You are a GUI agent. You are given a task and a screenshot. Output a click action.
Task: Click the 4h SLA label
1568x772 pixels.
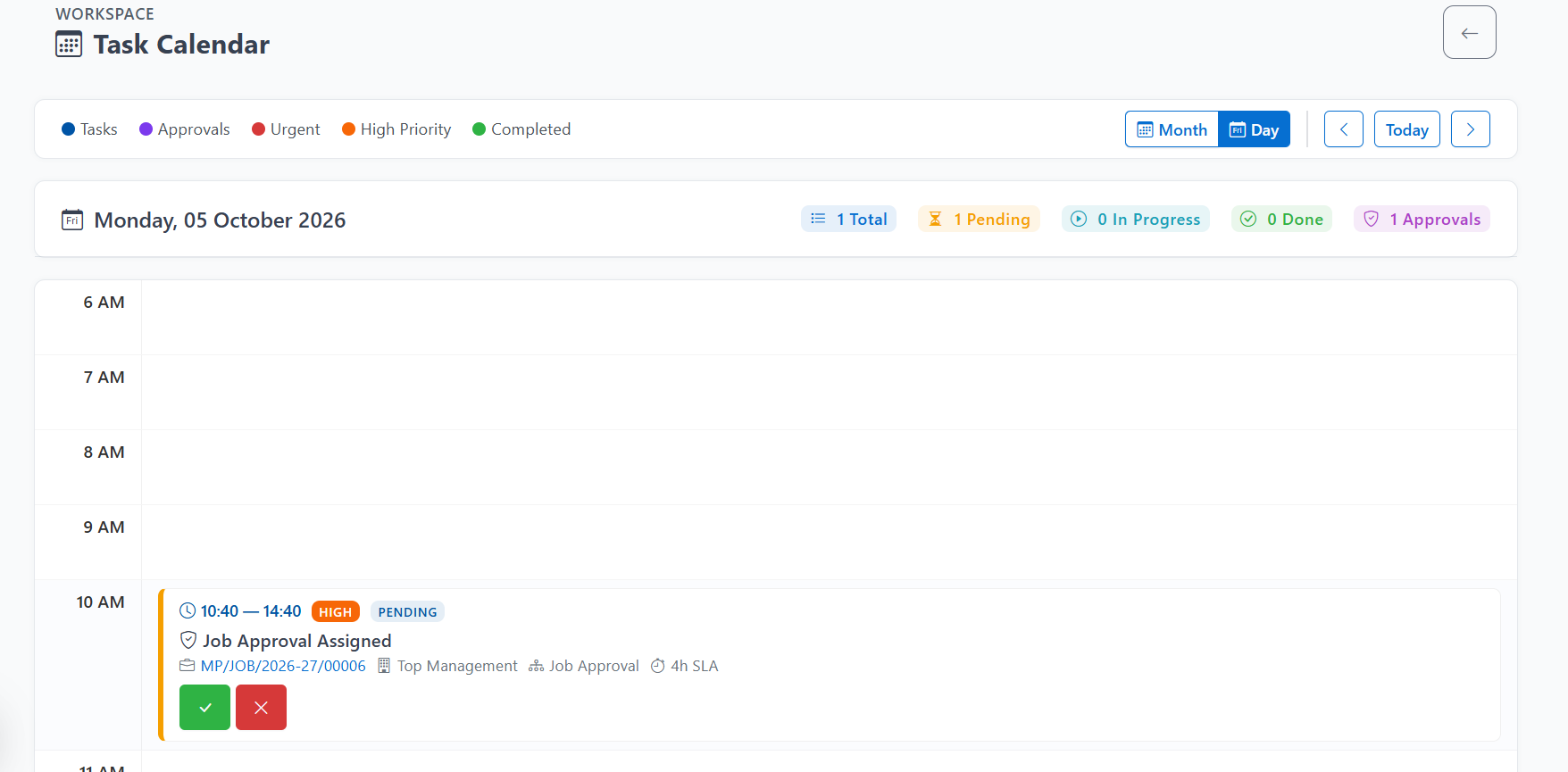694,666
